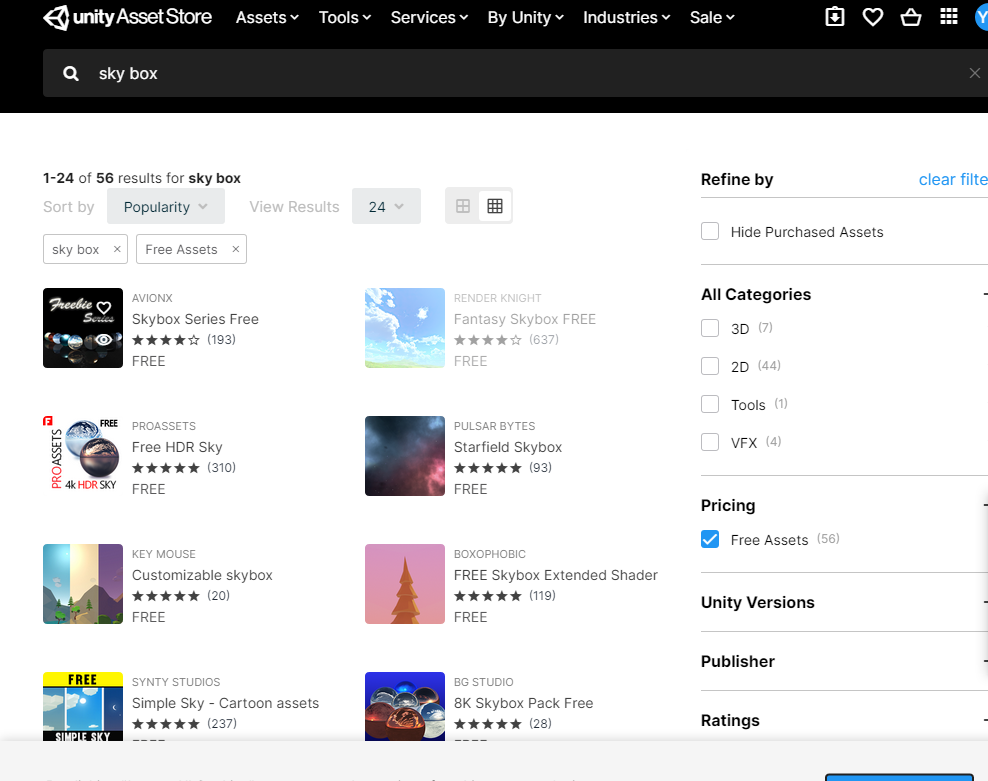Switch to large grid view layout
The width and height of the screenshot is (988, 781).
point(463,206)
